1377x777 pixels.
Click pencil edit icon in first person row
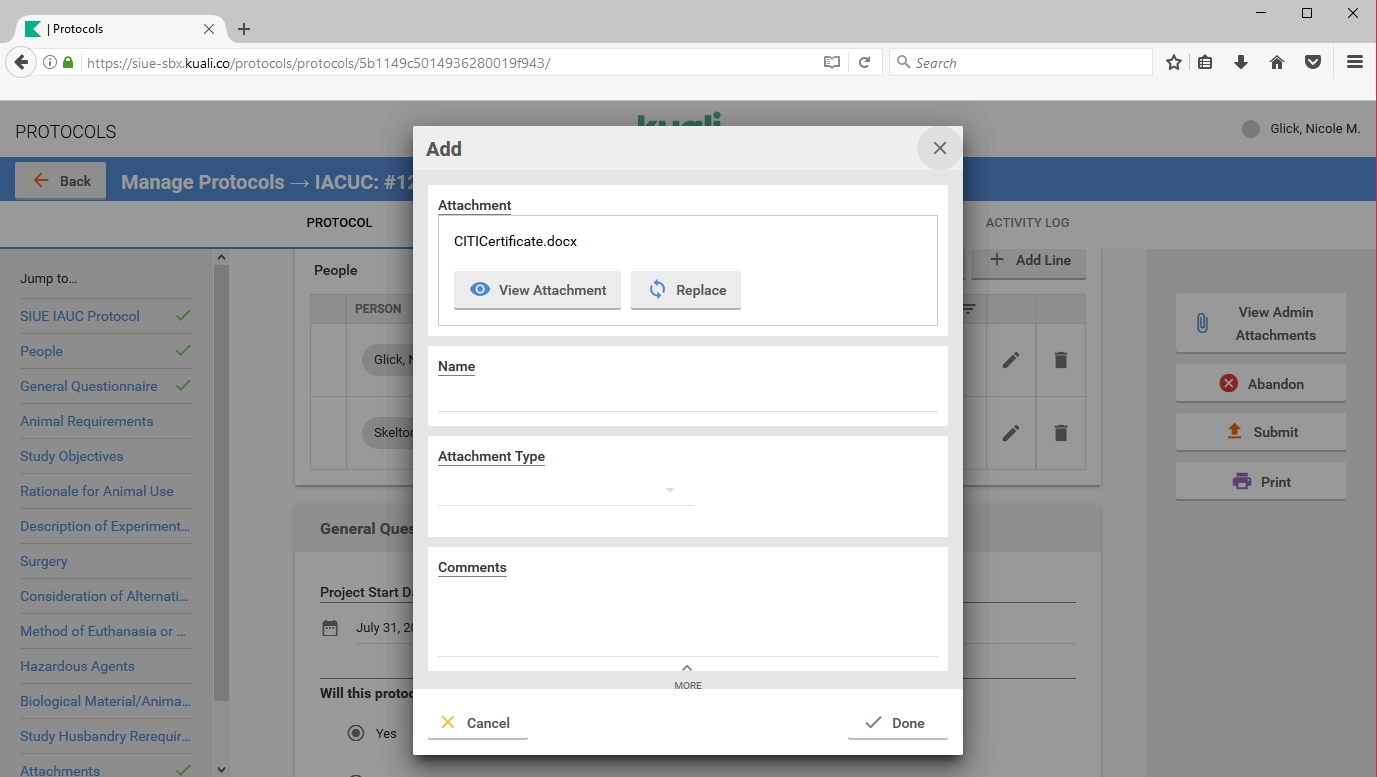click(x=1011, y=360)
